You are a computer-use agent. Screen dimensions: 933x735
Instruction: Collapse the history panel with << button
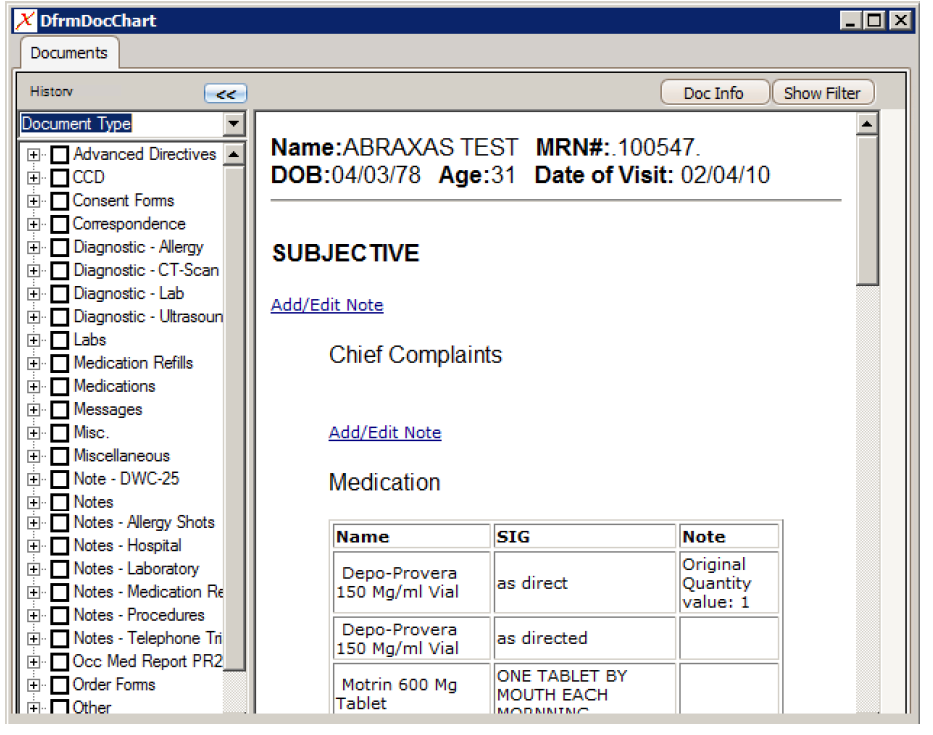226,93
